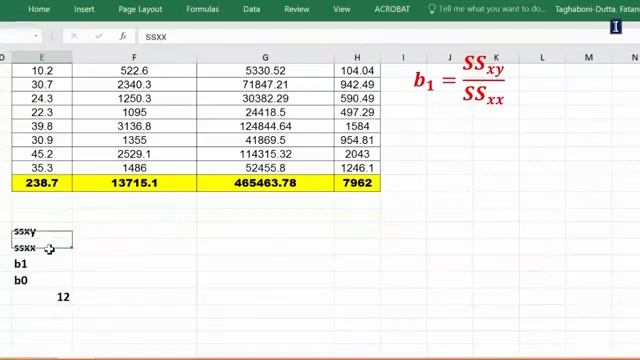Select column I header
This screenshot has height=360, width=640.
pyautogui.click(x=403, y=58)
